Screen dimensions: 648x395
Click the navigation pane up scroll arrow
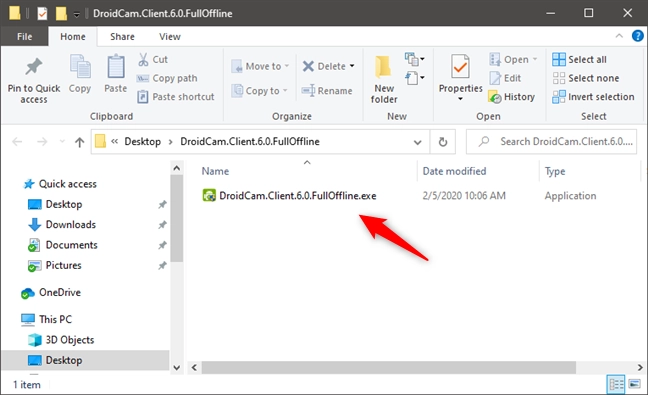click(x=176, y=168)
